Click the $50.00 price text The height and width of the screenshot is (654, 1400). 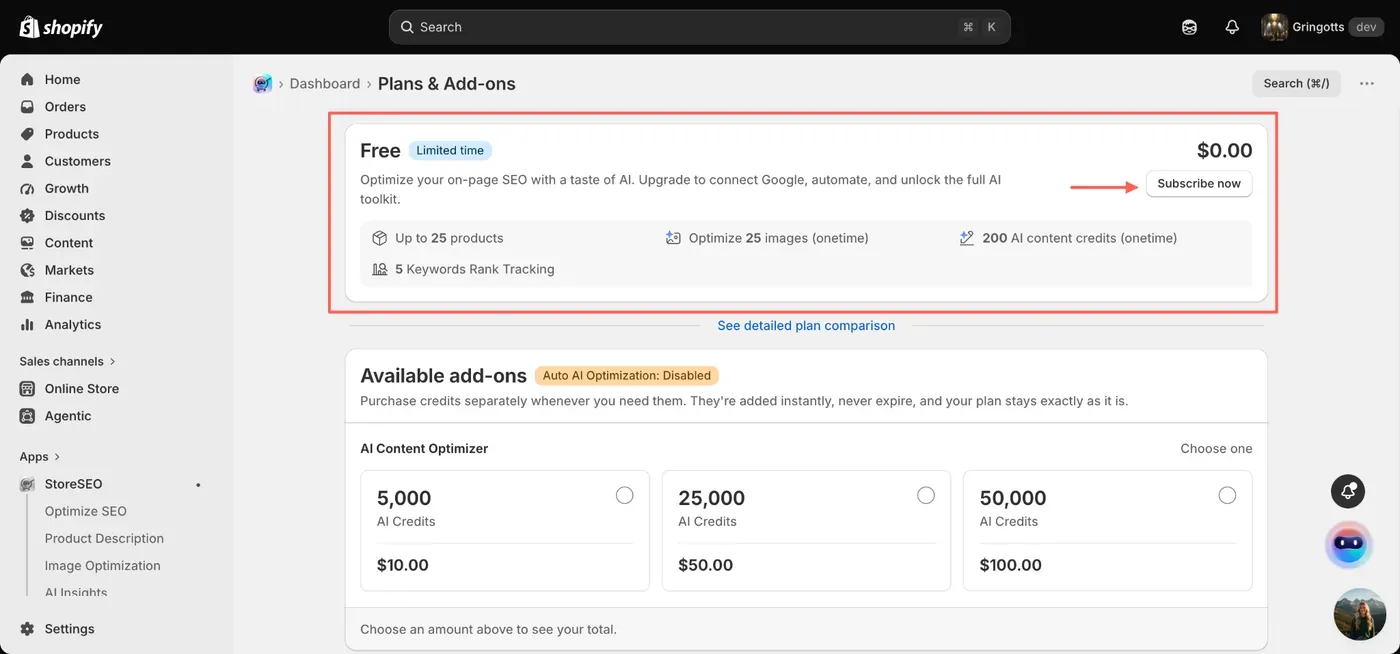705,565
